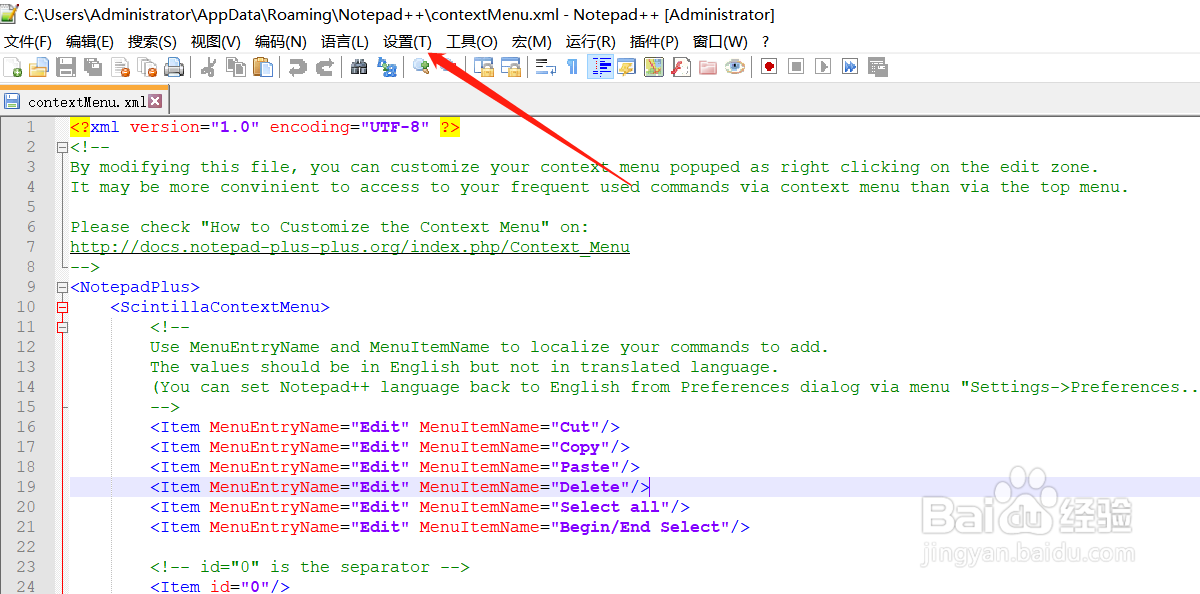Collapse ScintillaContextMenu fold at line 10
Screen dimensions: 1200x594
coord(62,307)
